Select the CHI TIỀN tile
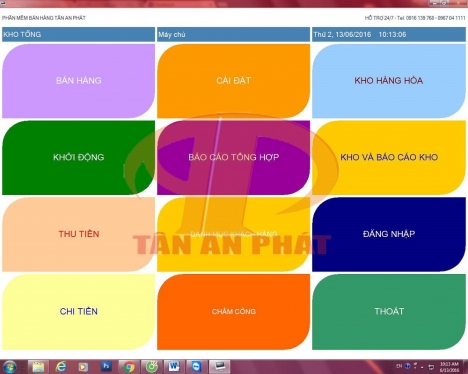The image size is (468, 374). pos(78,312)
